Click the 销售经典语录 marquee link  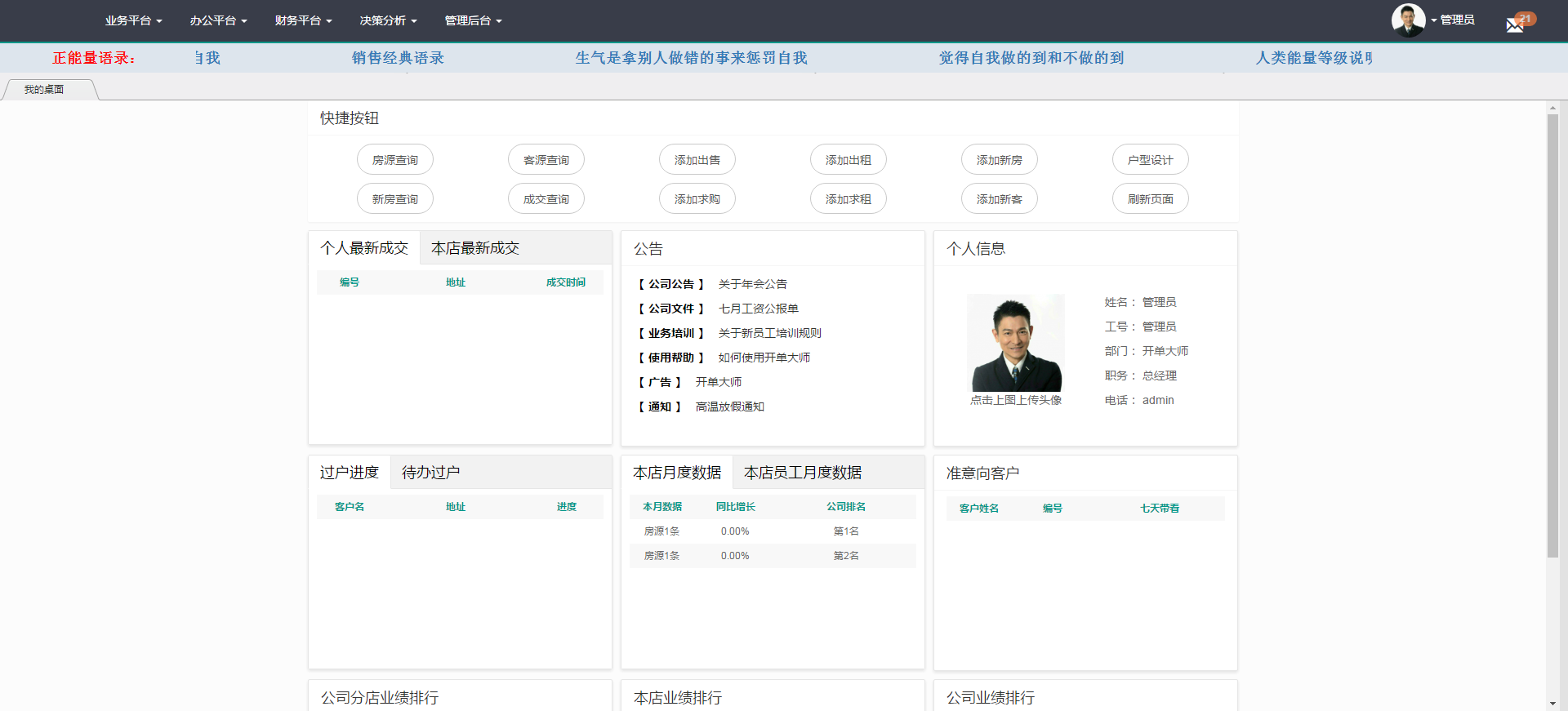[398, 58]
